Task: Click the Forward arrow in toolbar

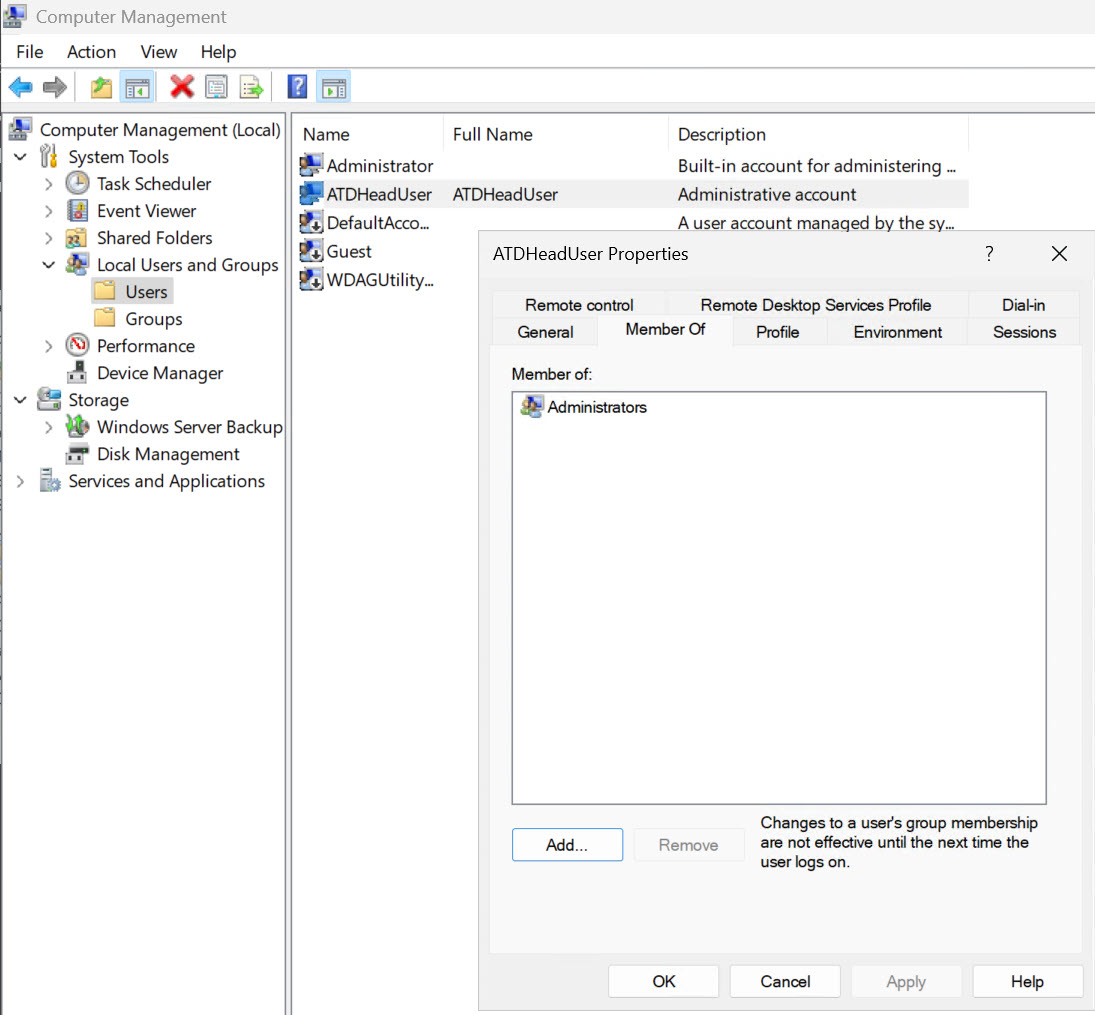Action: (54, 87)
